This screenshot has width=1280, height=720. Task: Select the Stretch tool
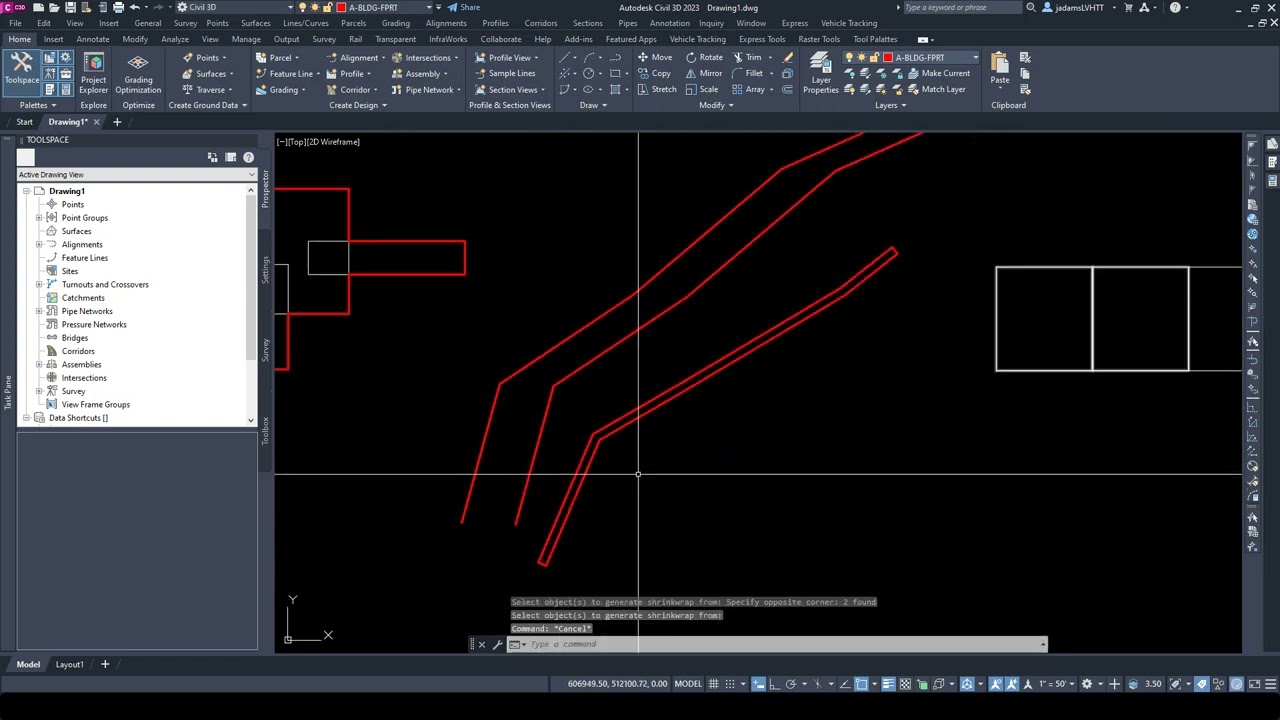coord(657,89)
